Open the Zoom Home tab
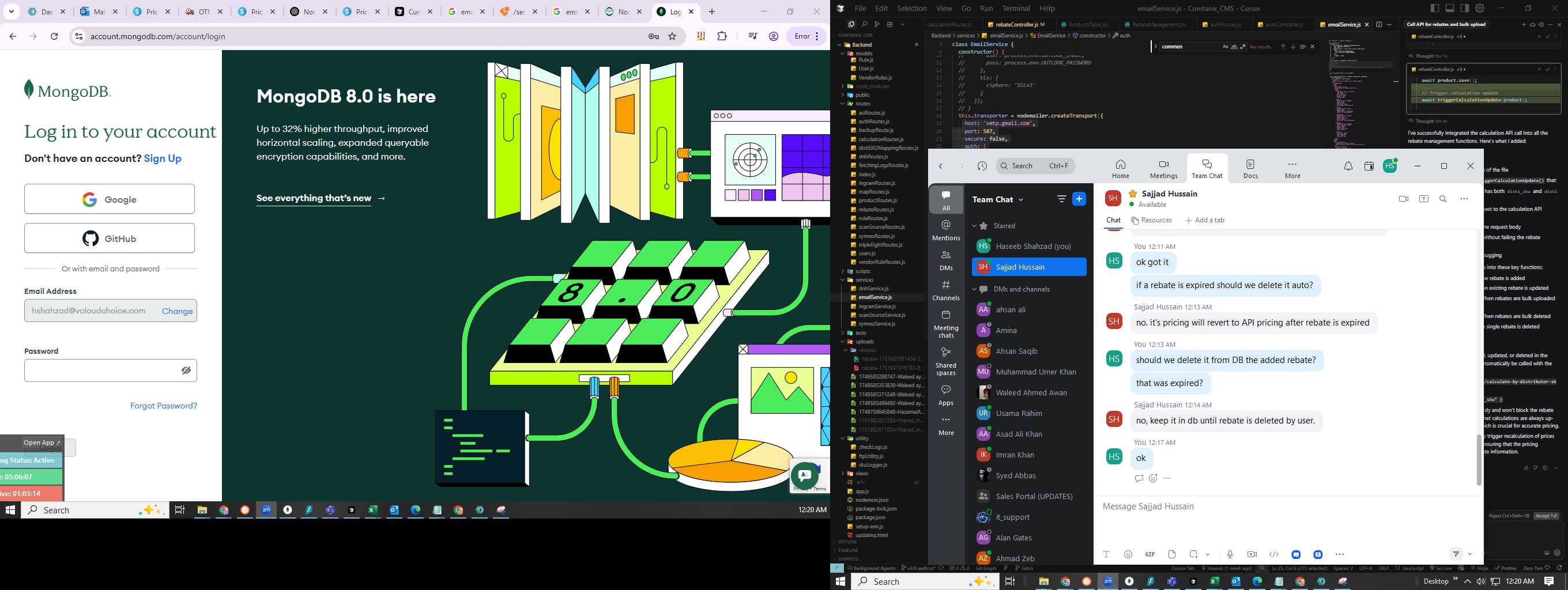Image resolution: width=1568 pixels, height=590 pixels. point(1120,168)
